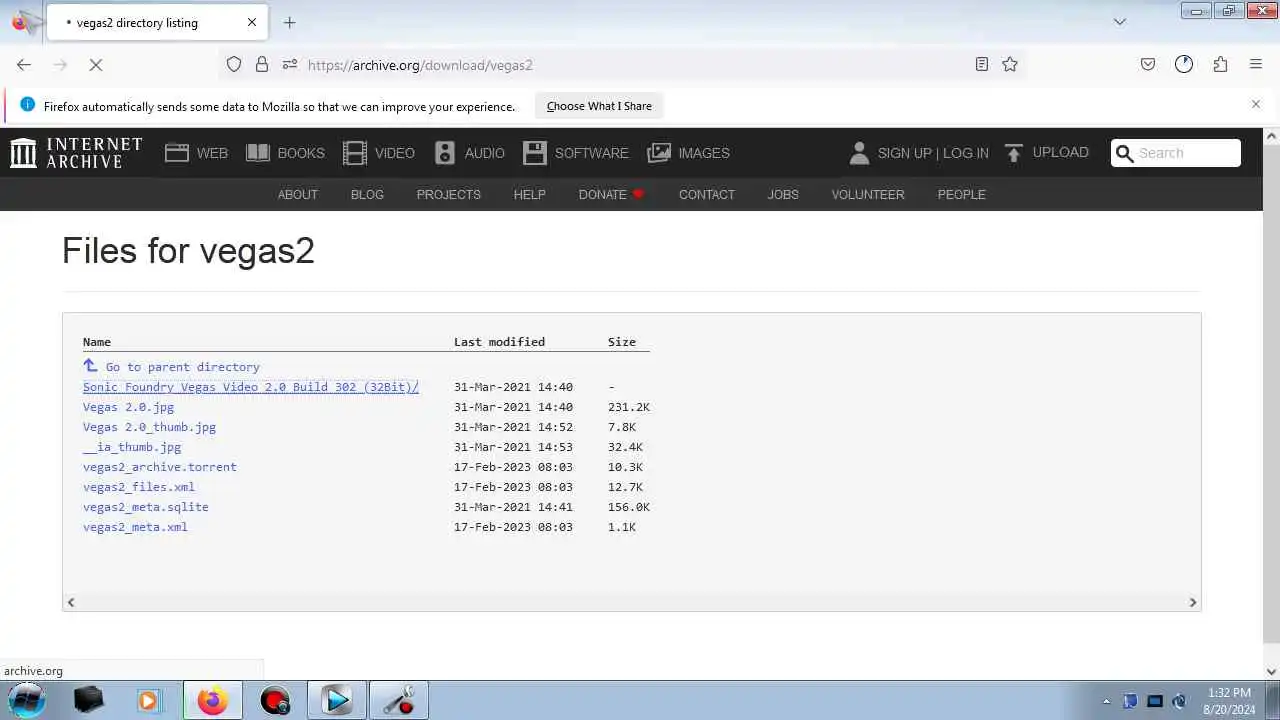Click the Upload arrow icon
The image size is (1280, 720).
click(1014, 153)
